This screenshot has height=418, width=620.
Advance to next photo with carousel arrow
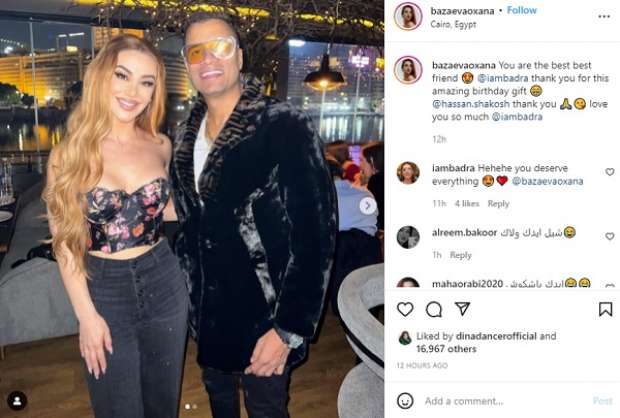point(368,206)
